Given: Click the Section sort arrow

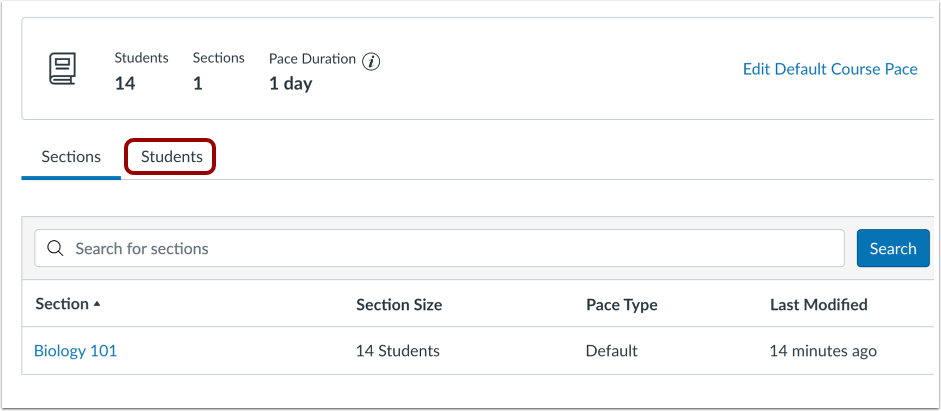Looking at the screenshot, I should coord(97,304).
